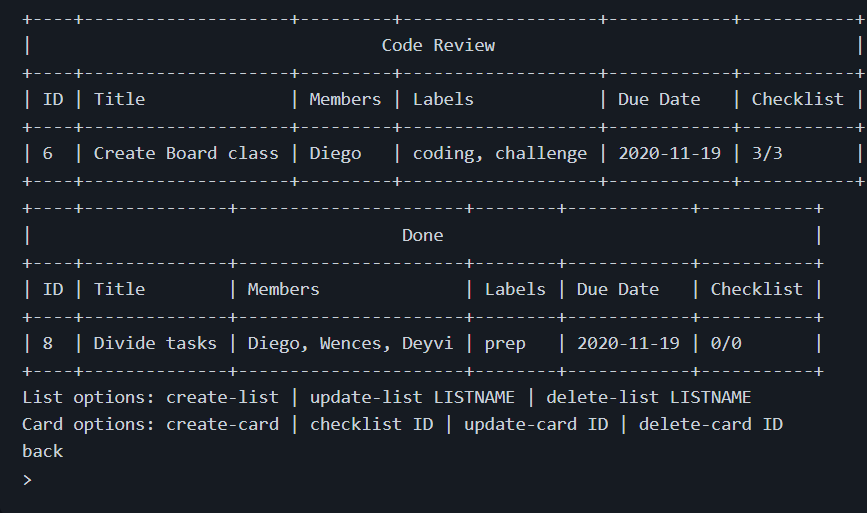Click the ID header in Done table

point(53,290)
